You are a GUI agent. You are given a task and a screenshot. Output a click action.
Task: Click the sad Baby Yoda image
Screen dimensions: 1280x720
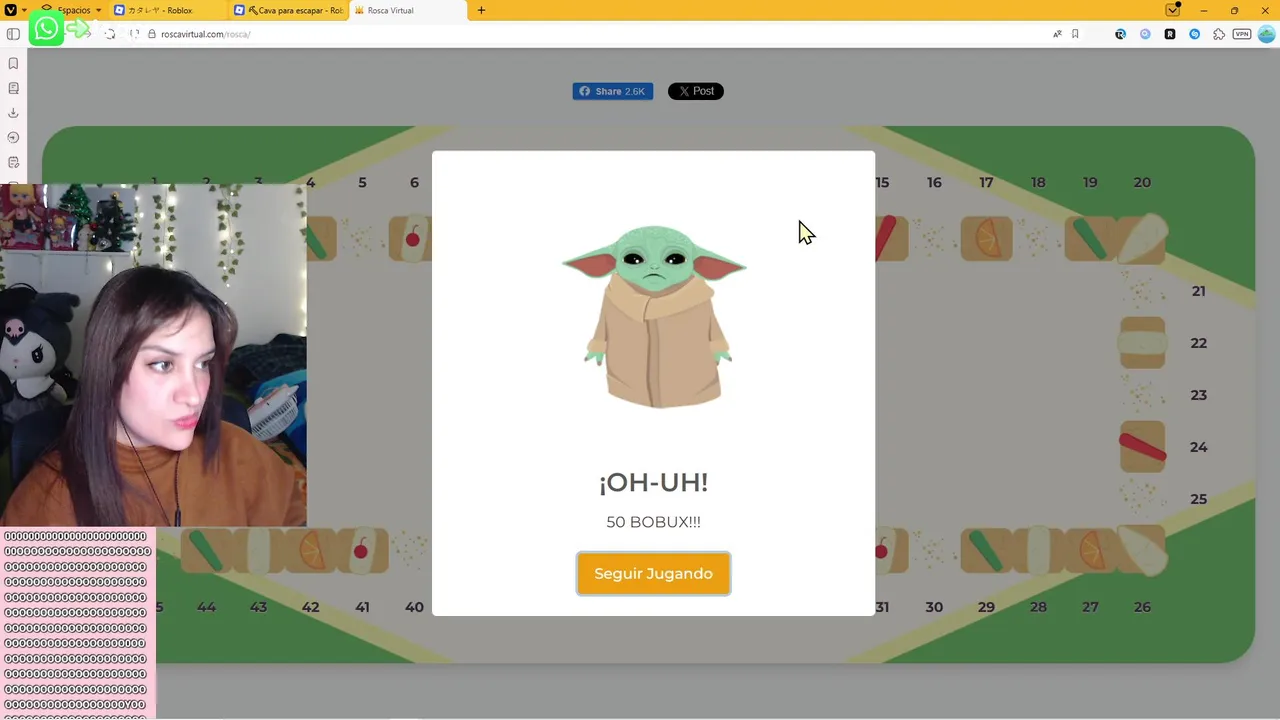(x=654, y=316)
